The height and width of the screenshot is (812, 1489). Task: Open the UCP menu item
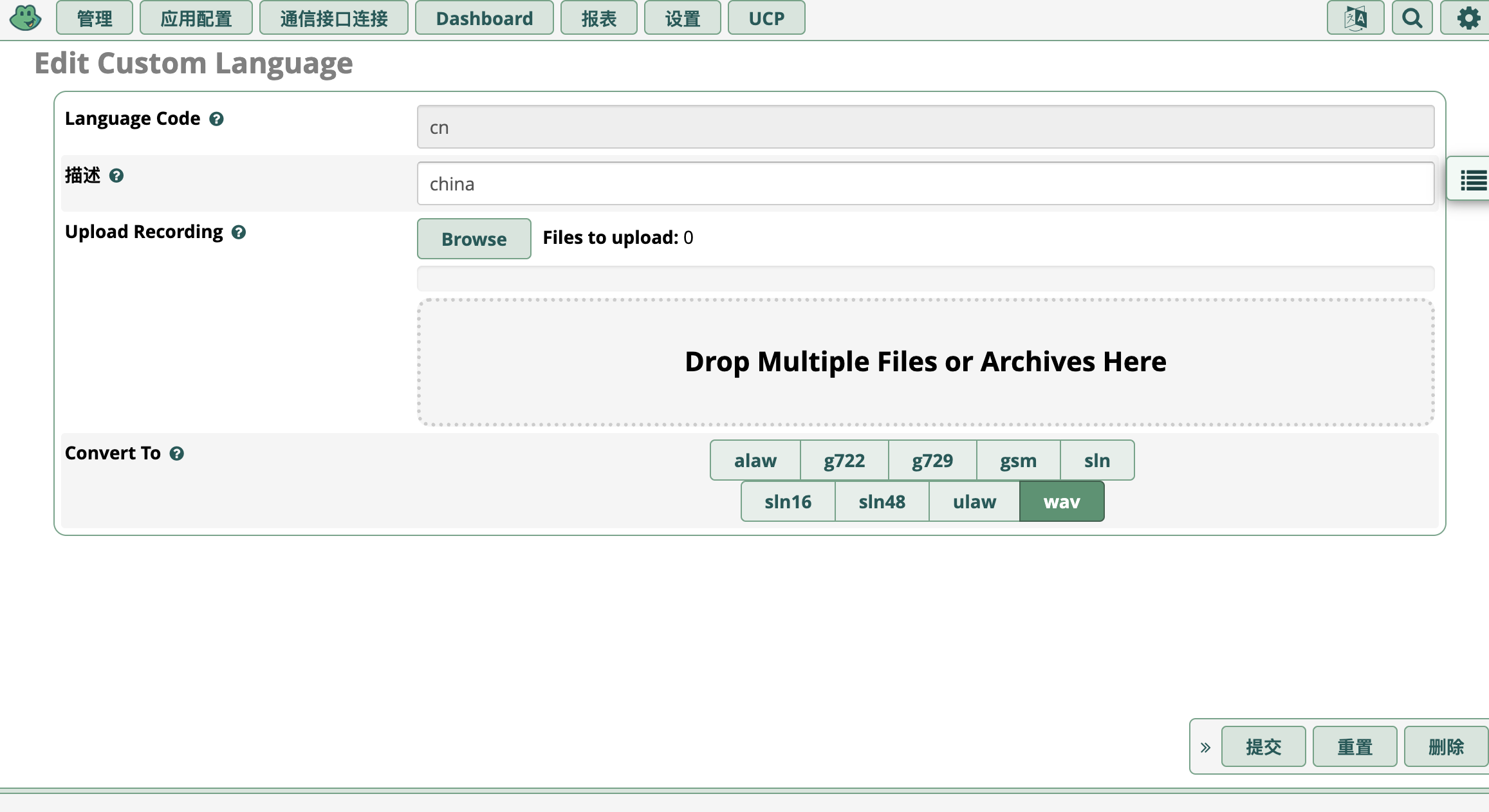[766, 18]
